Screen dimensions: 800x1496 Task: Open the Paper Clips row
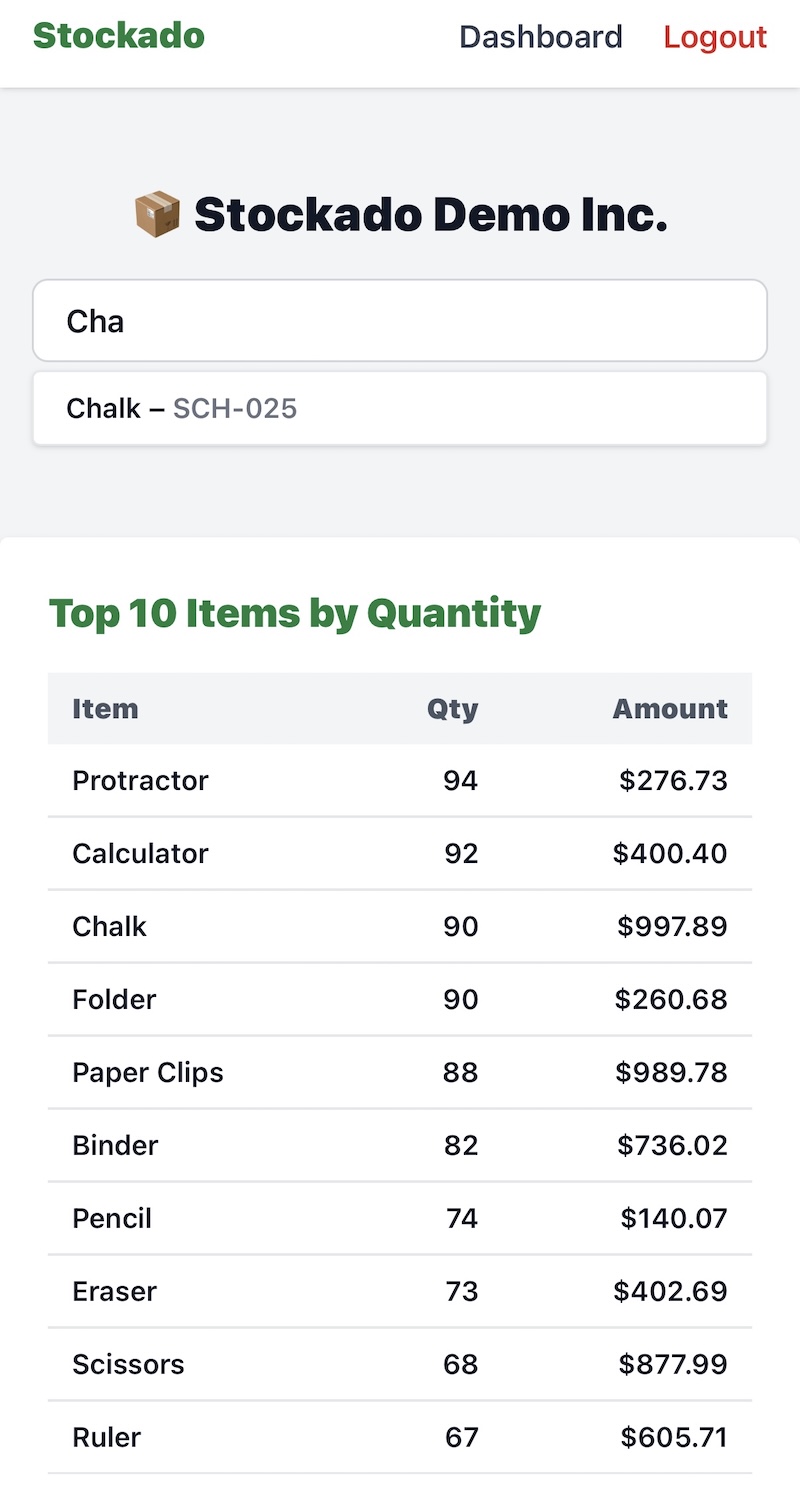click(x=400, y=1073)
